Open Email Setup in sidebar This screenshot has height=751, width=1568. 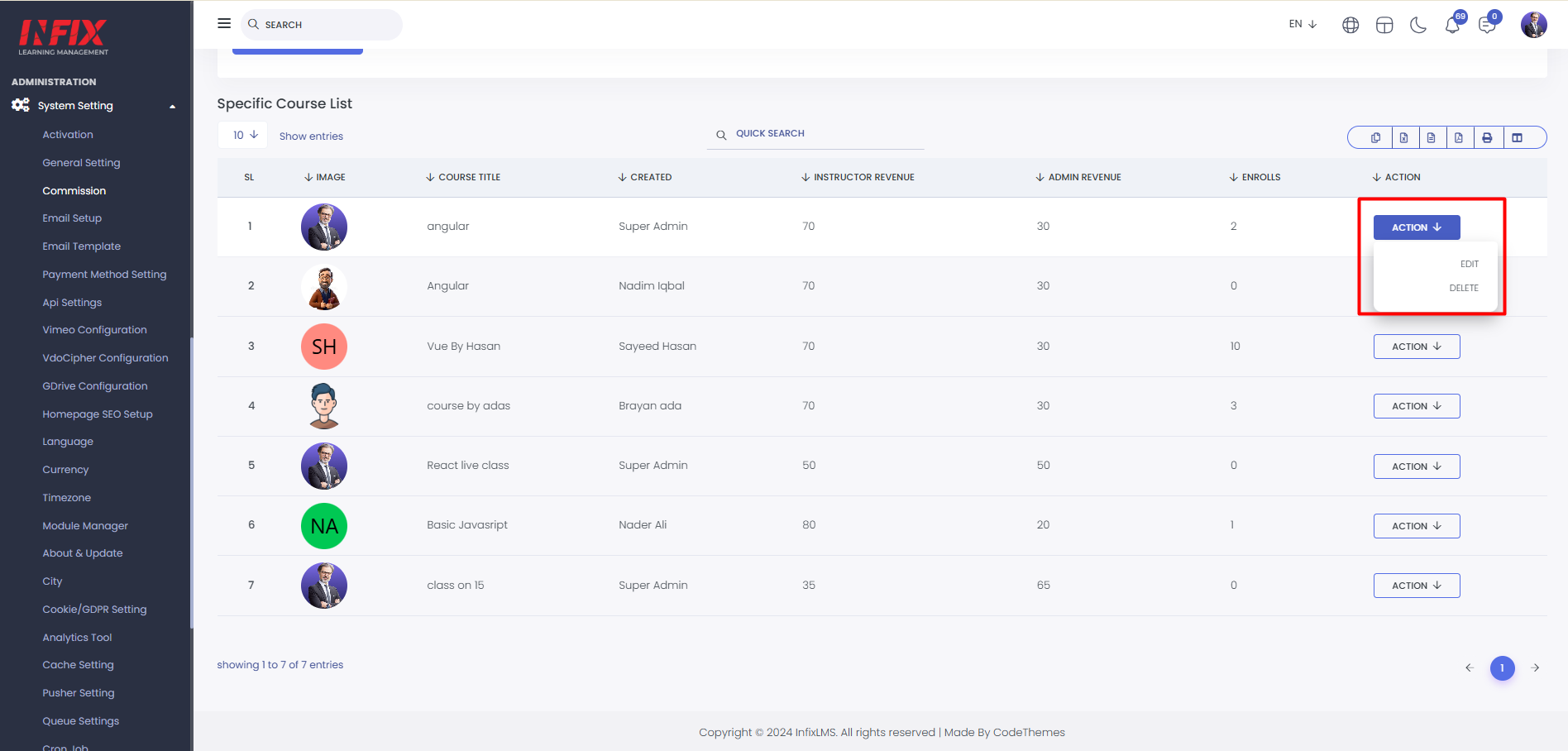pos(72,218)
